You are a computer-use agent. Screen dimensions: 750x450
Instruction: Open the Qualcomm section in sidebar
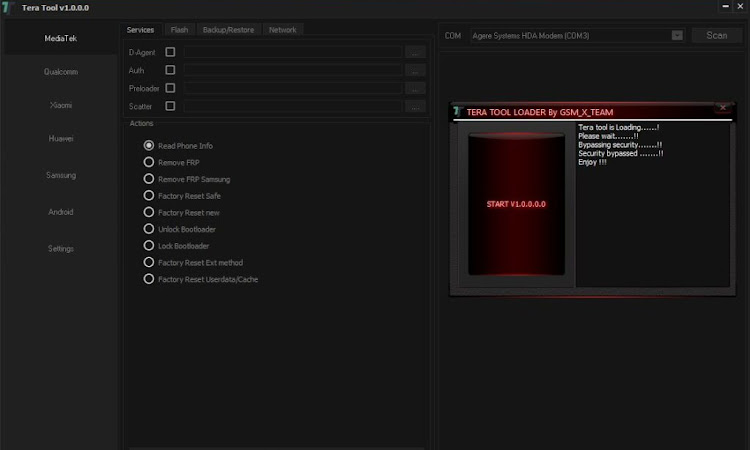(x=60, y=72)
